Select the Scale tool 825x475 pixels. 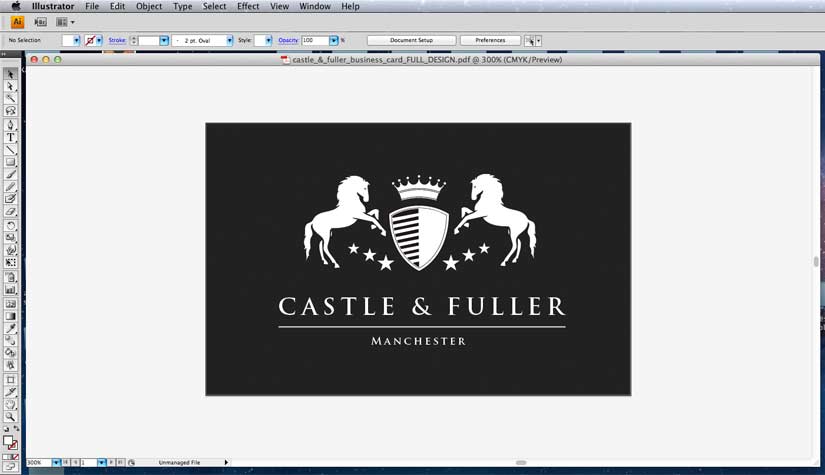coord(11,238)
